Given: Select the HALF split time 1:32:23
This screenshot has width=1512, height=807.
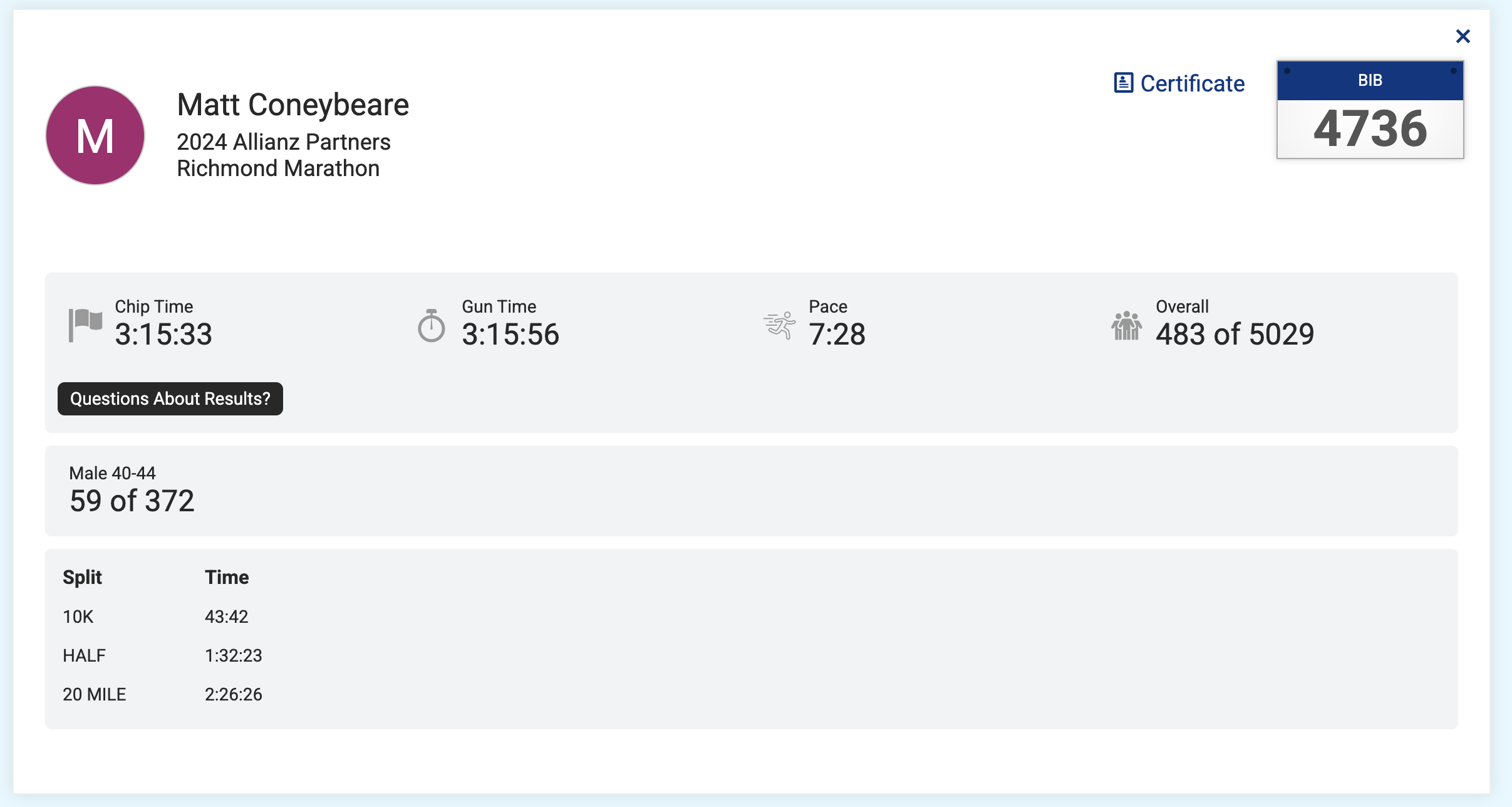Looking at the screenshot, I should [x=234, y=655].
